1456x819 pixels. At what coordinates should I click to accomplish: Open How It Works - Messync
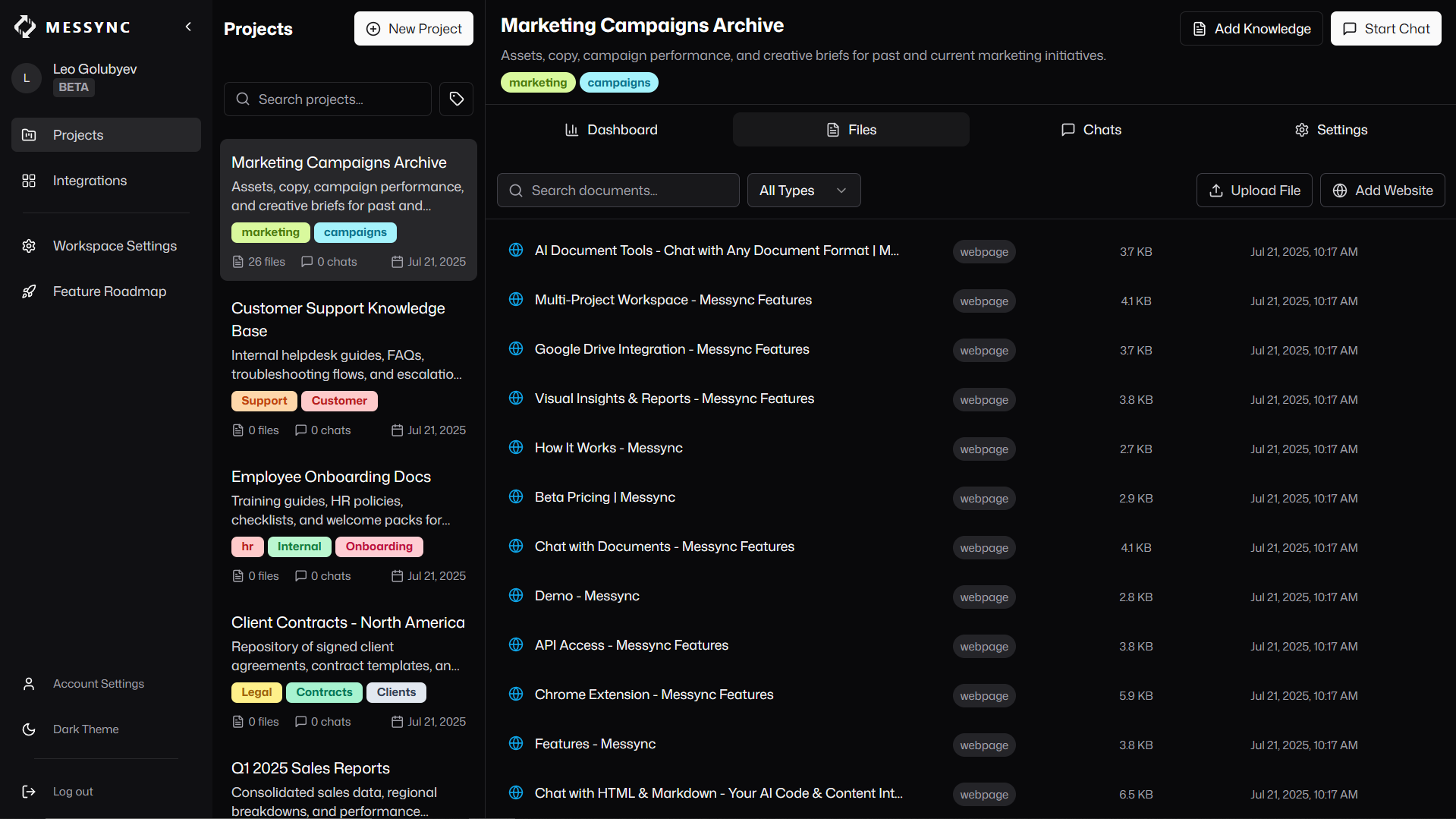coord(609,448)
